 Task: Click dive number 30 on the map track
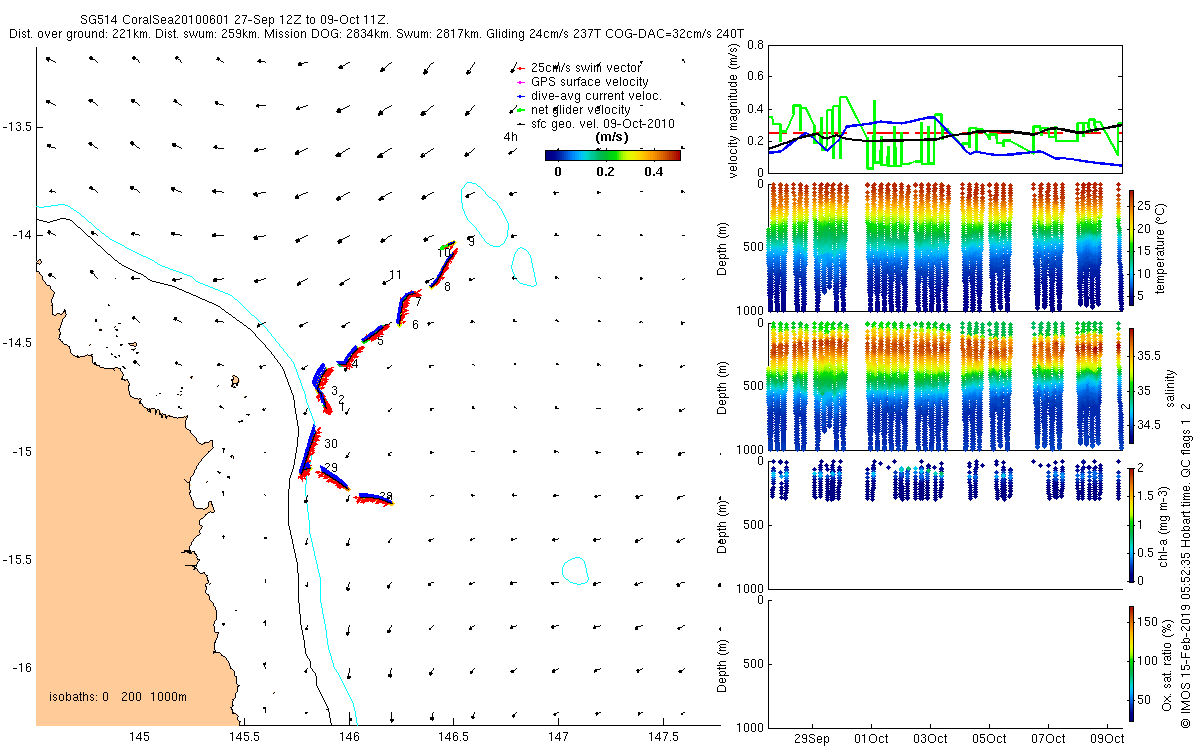tap(331, 444)
